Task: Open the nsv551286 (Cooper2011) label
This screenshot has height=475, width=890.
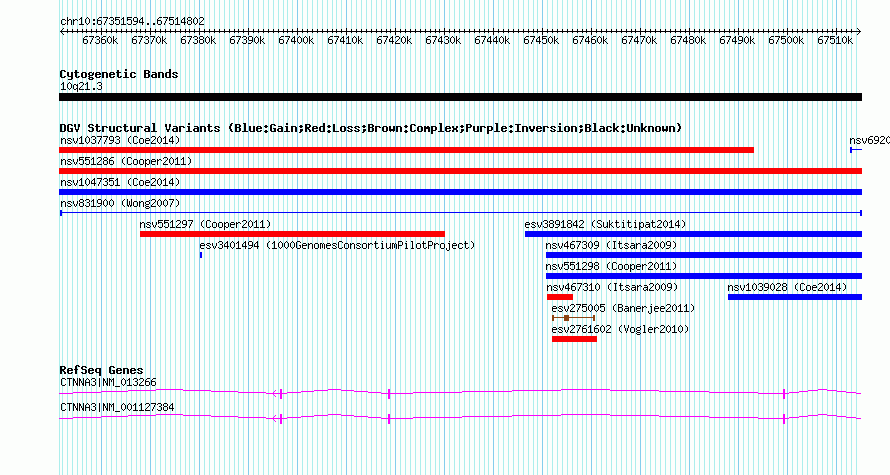Action: click(x=126, y=161)
